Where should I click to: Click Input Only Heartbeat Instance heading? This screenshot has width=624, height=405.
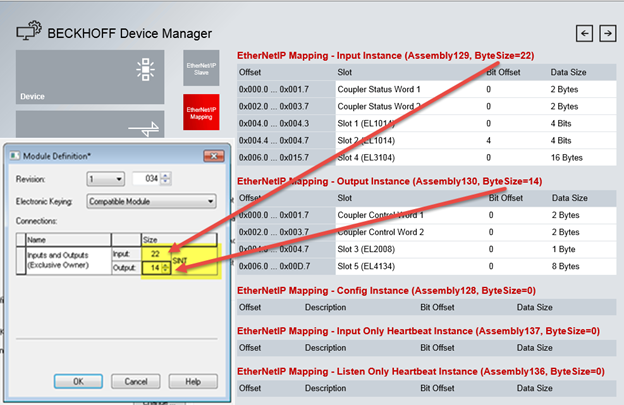pos(418,331)
